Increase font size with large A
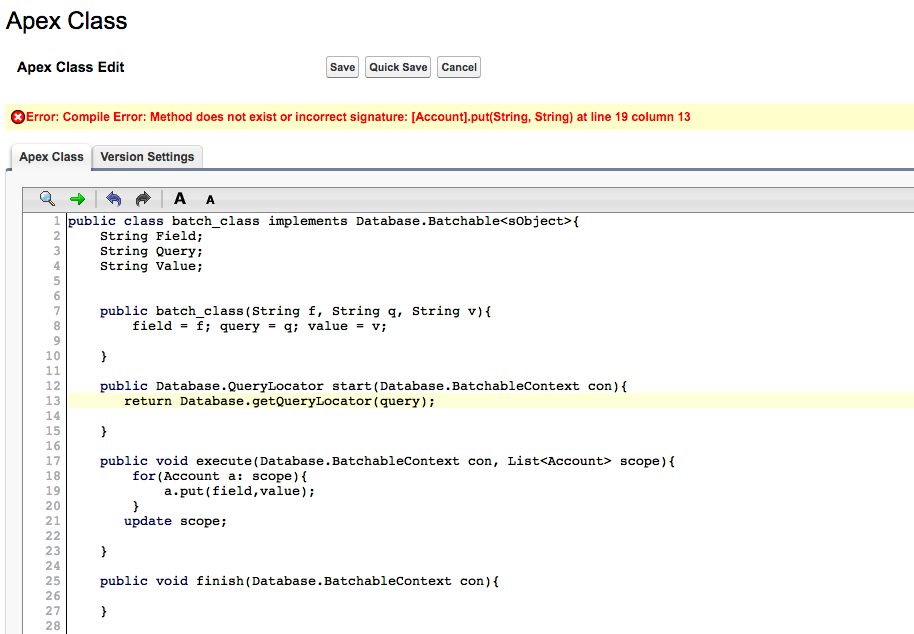 click(180, 199)
